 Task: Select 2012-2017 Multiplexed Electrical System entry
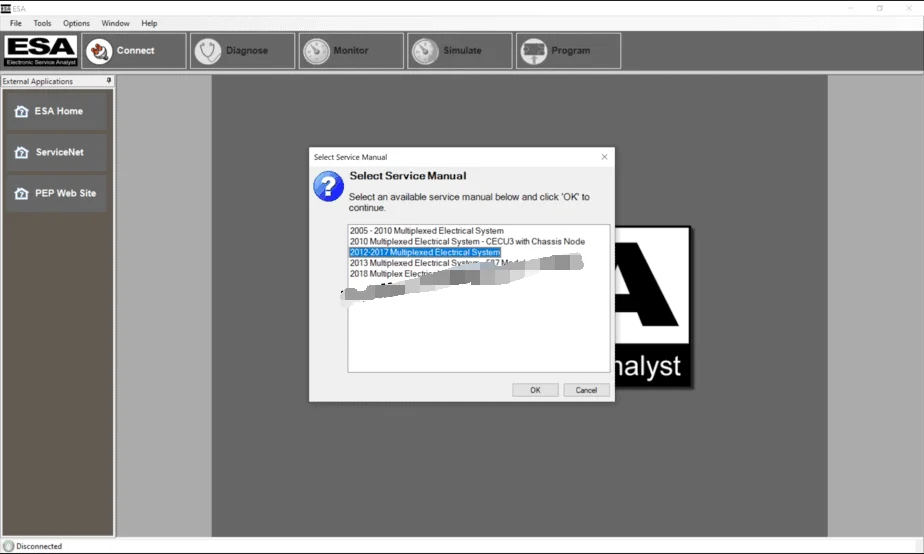(x=425, y=252)
